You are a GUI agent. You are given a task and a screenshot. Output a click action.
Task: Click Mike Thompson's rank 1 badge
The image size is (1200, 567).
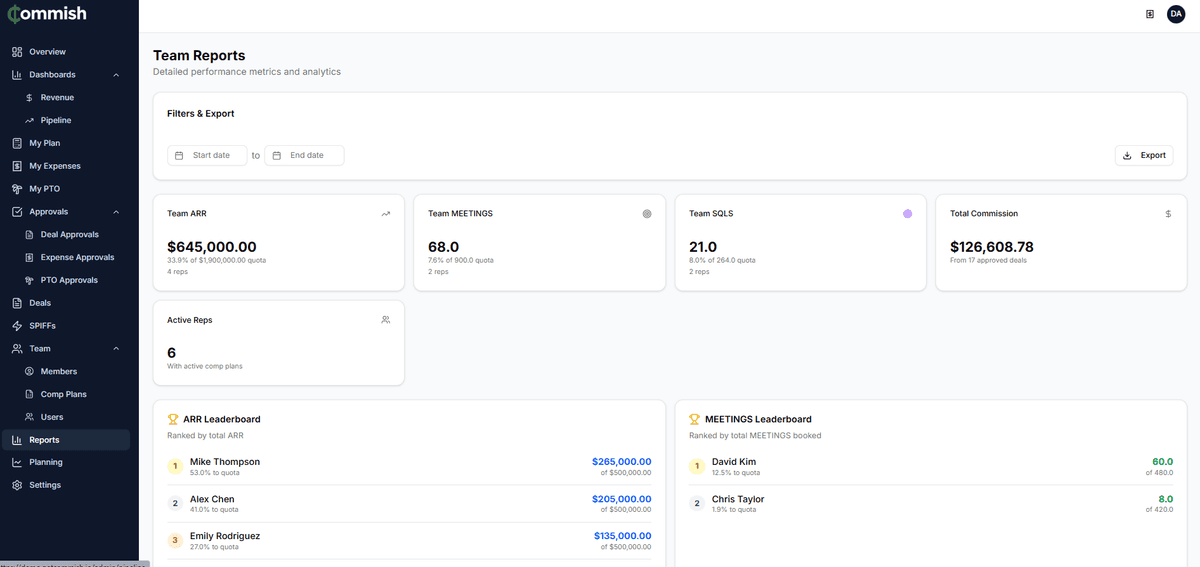175,466
